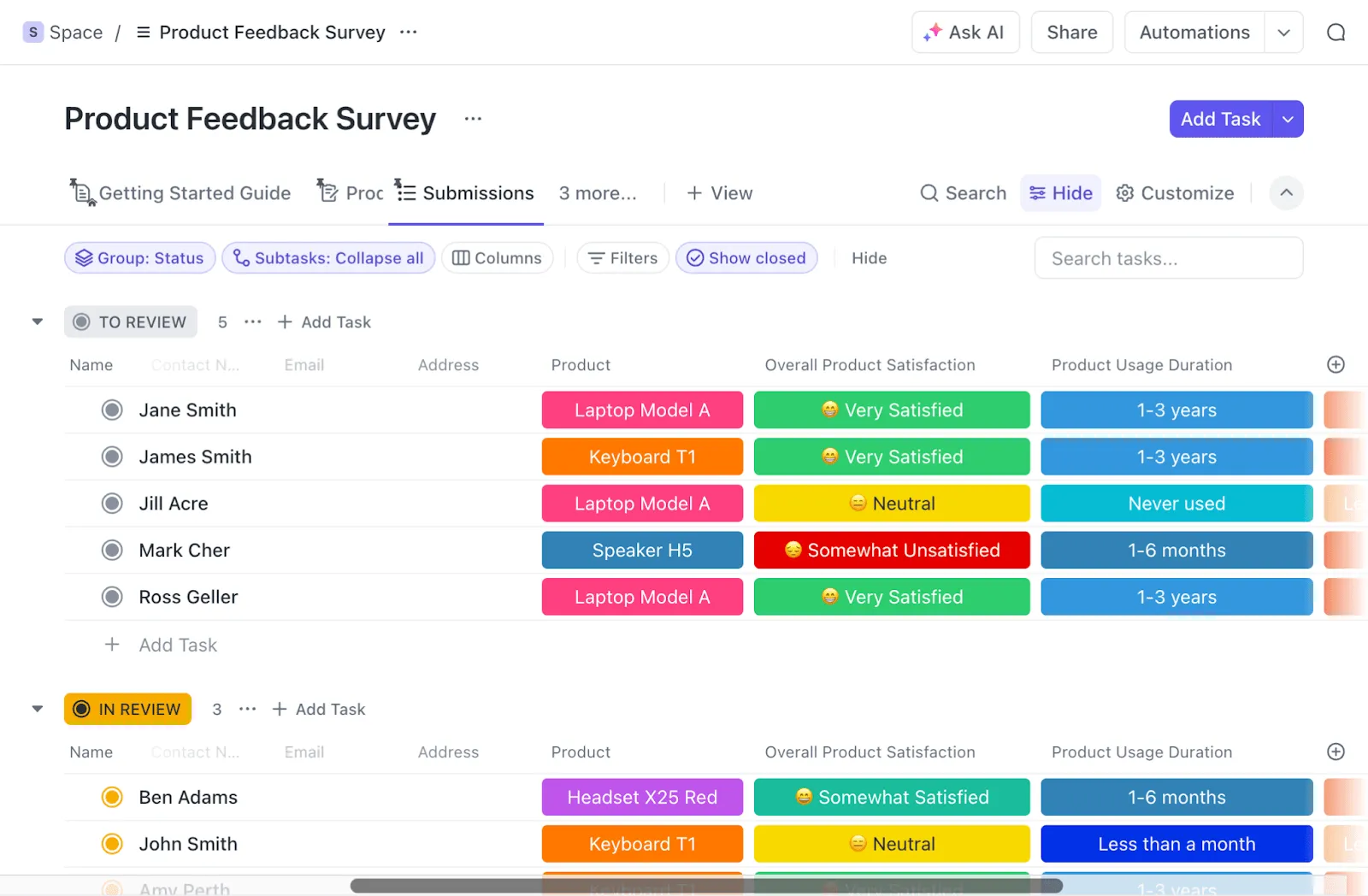Add a column in IN REVIEW header
1368x896 pixels.
click(x=1336, y=752)
